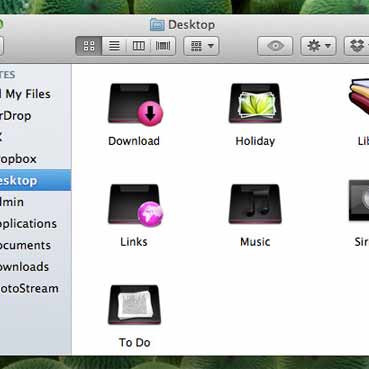This screenshot has width=369, height=369.
Task: Open Downloads in the sidebar
Action: (x=35, y=267)
